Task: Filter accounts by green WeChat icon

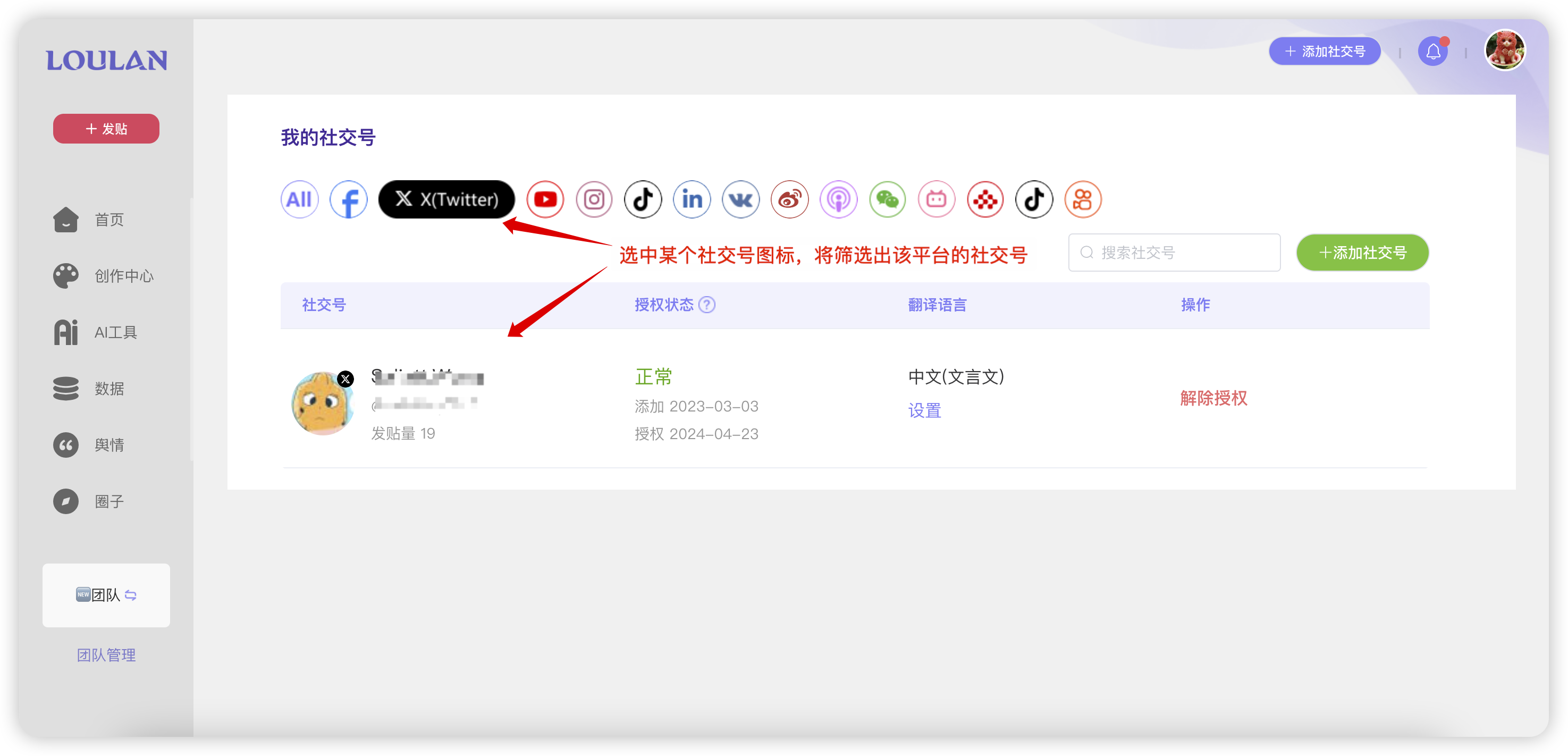Action: point(888,199)
